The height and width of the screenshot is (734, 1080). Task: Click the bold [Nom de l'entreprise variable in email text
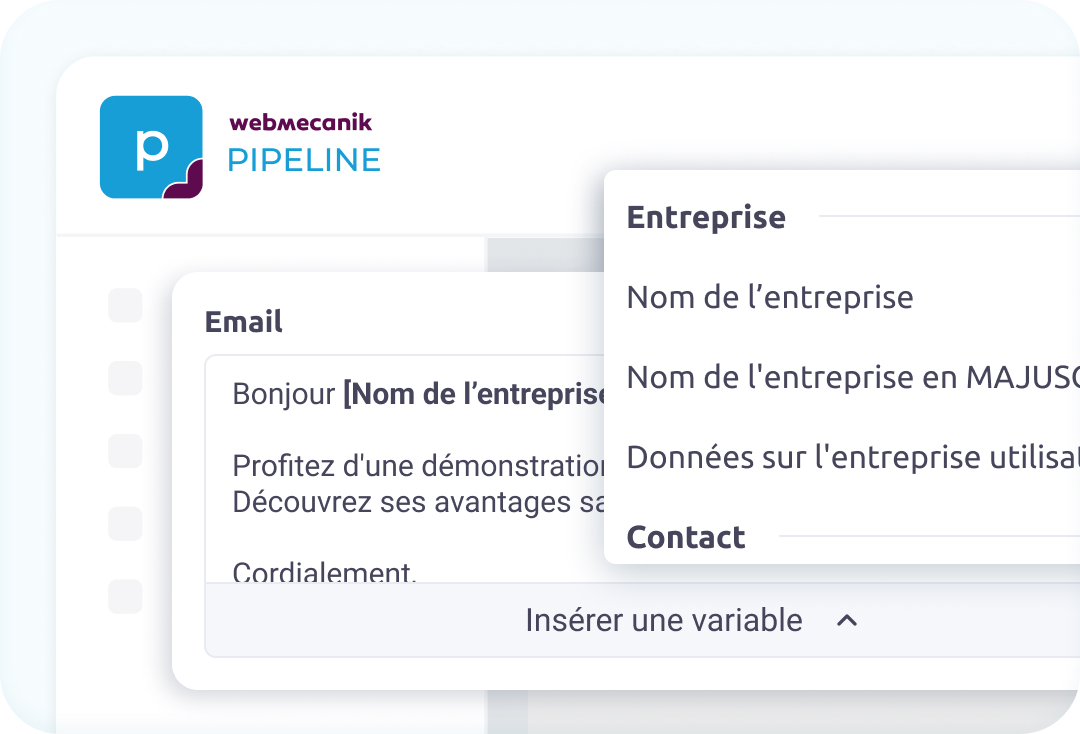(x=475, y=394)
